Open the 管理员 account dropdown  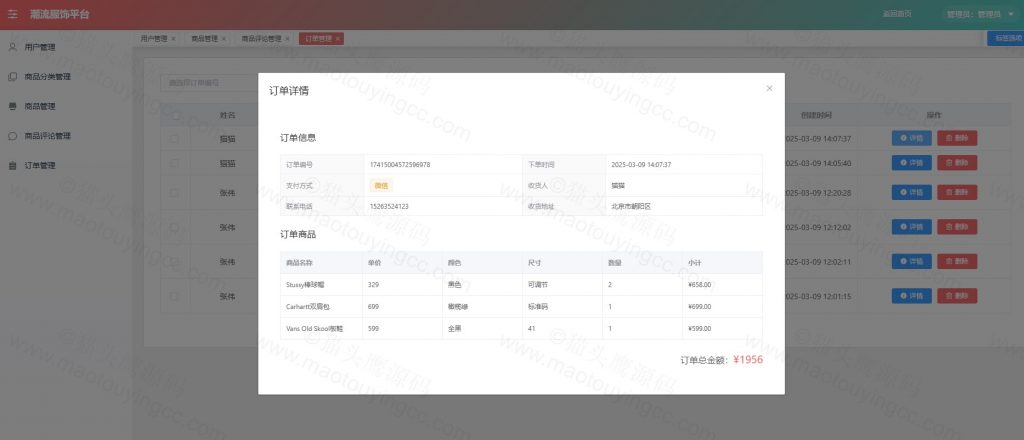980,14
